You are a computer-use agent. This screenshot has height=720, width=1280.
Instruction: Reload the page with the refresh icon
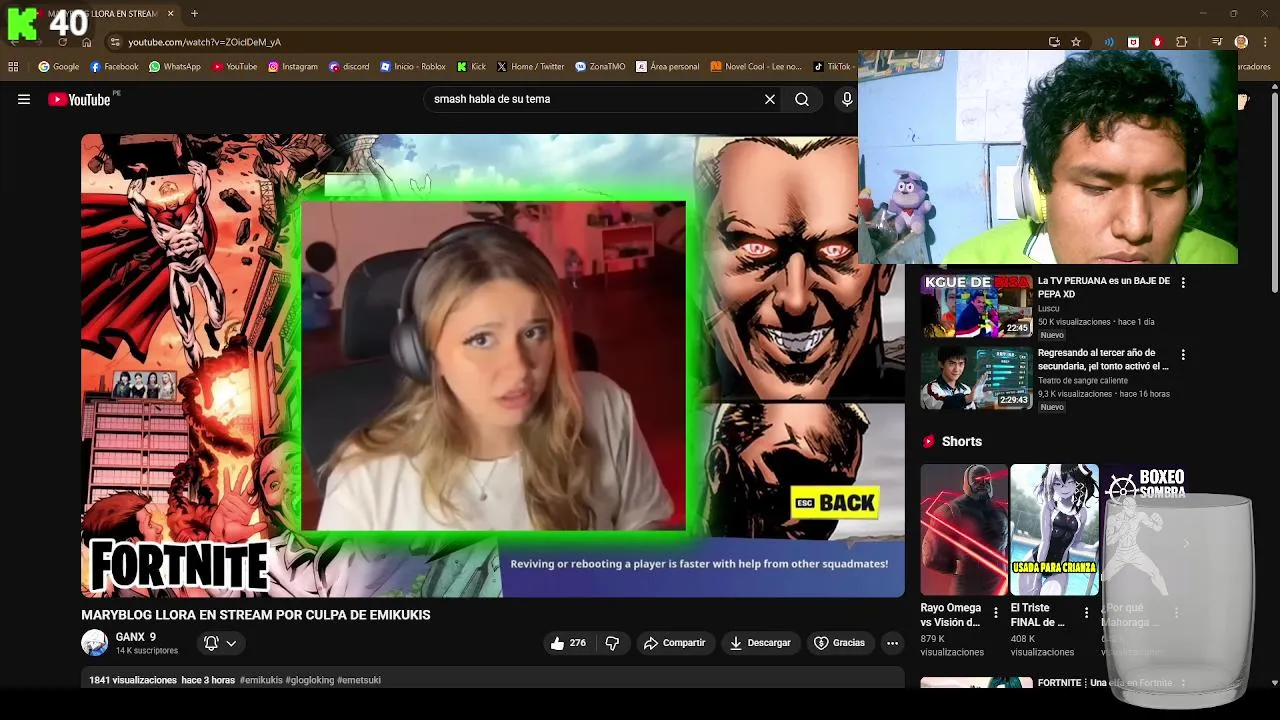point(62,42)
